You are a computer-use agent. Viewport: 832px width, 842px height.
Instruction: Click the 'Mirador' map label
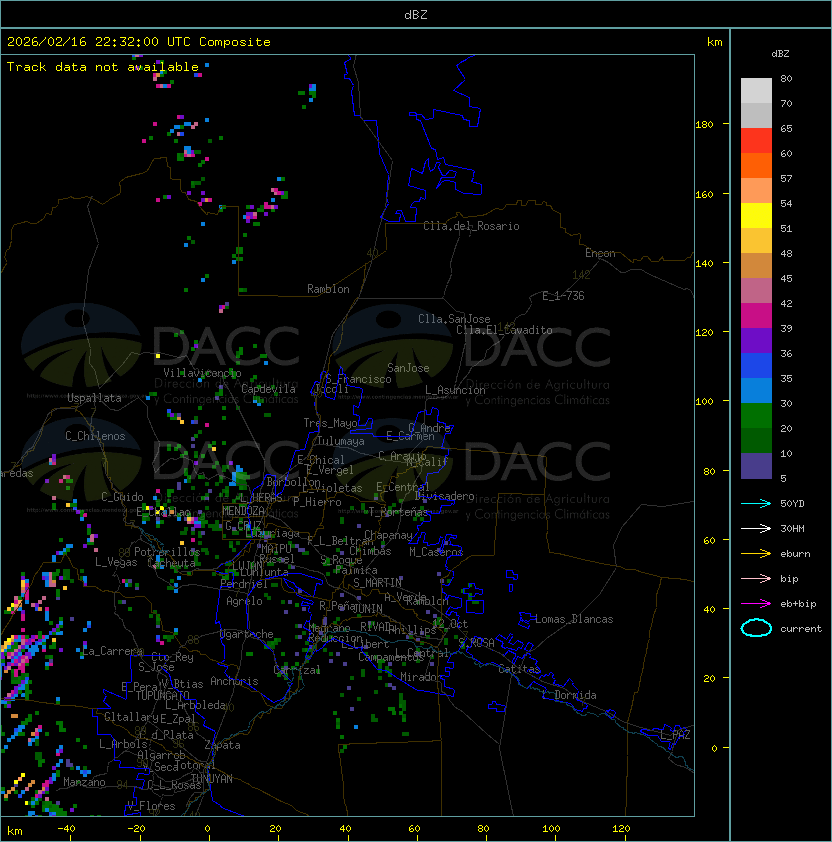(x=422, y=677)
